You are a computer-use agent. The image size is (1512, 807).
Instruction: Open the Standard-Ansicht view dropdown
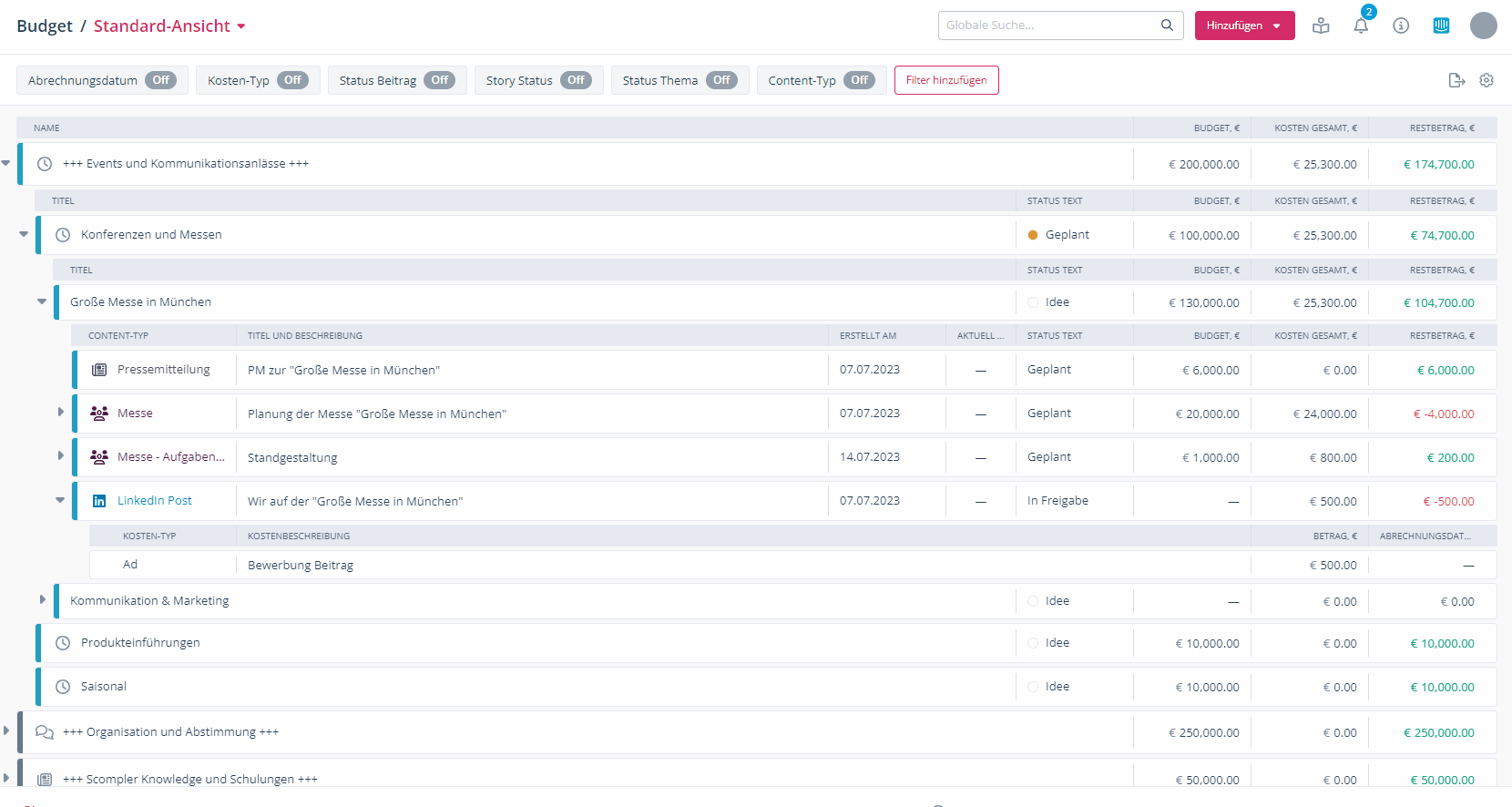pyautogui.click(x=169, y=26)
